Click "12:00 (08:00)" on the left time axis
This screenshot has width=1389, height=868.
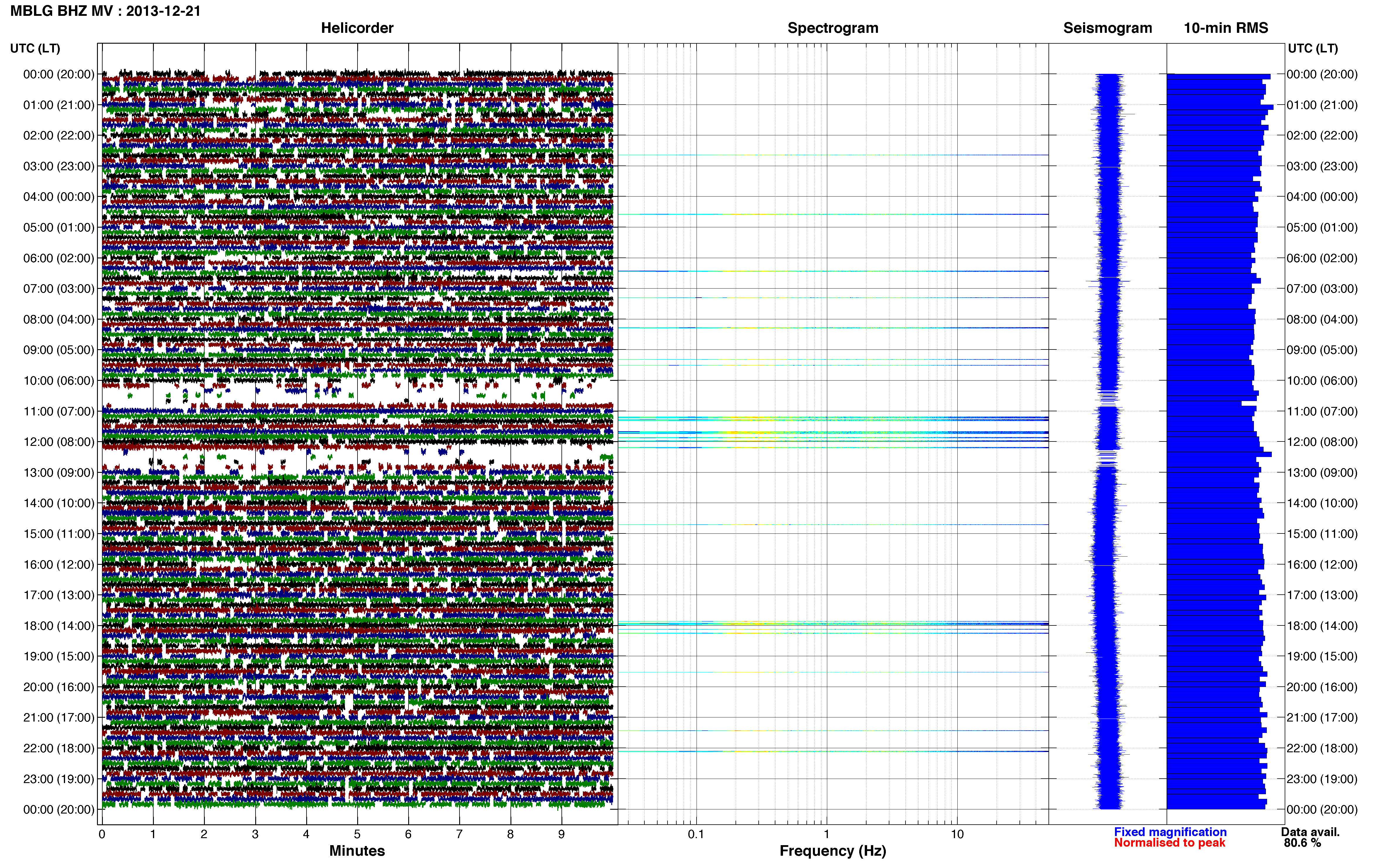59,442
